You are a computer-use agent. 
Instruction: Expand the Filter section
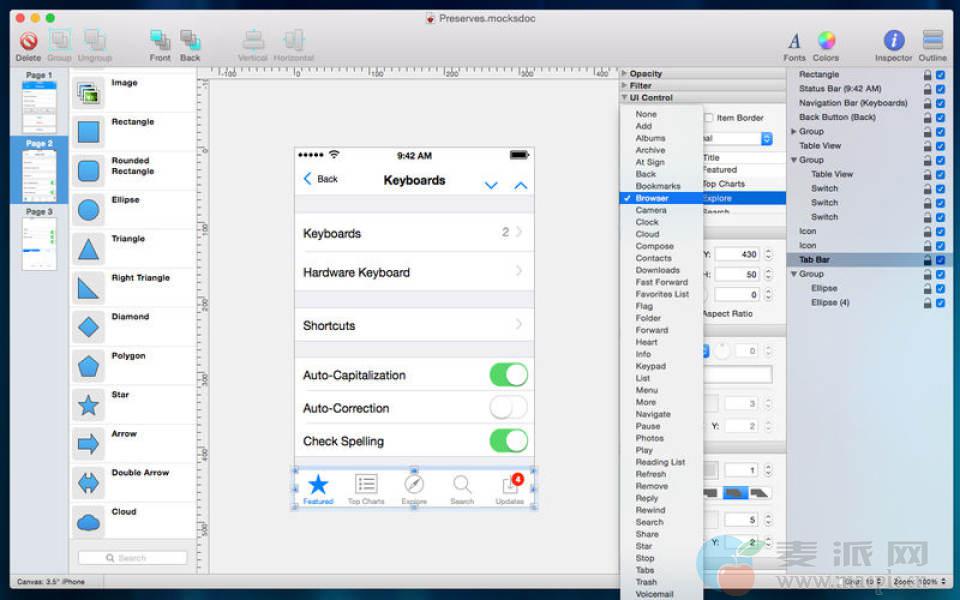[x=625, y=86]
